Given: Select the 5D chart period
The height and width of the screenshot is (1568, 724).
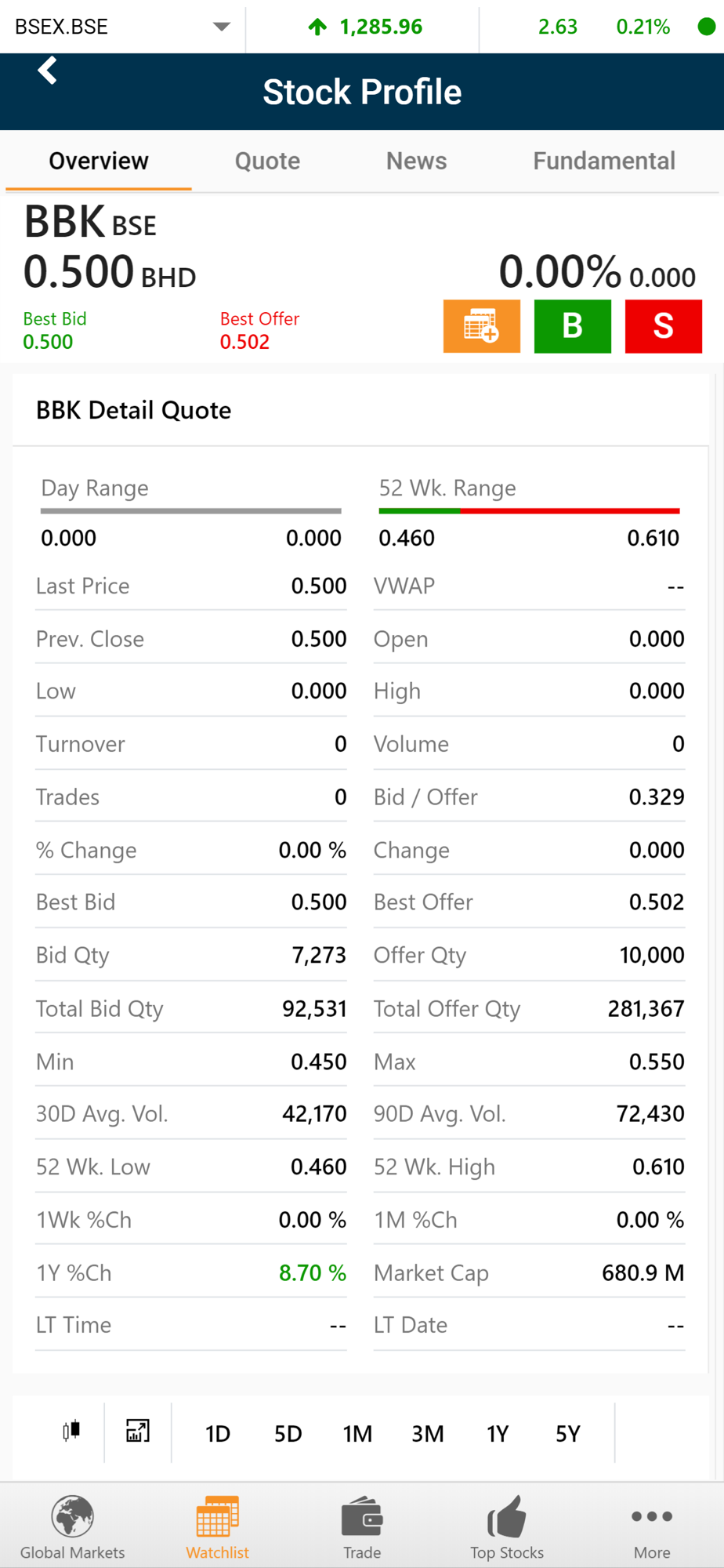Looking at the screenshot, I should 288,1434.
